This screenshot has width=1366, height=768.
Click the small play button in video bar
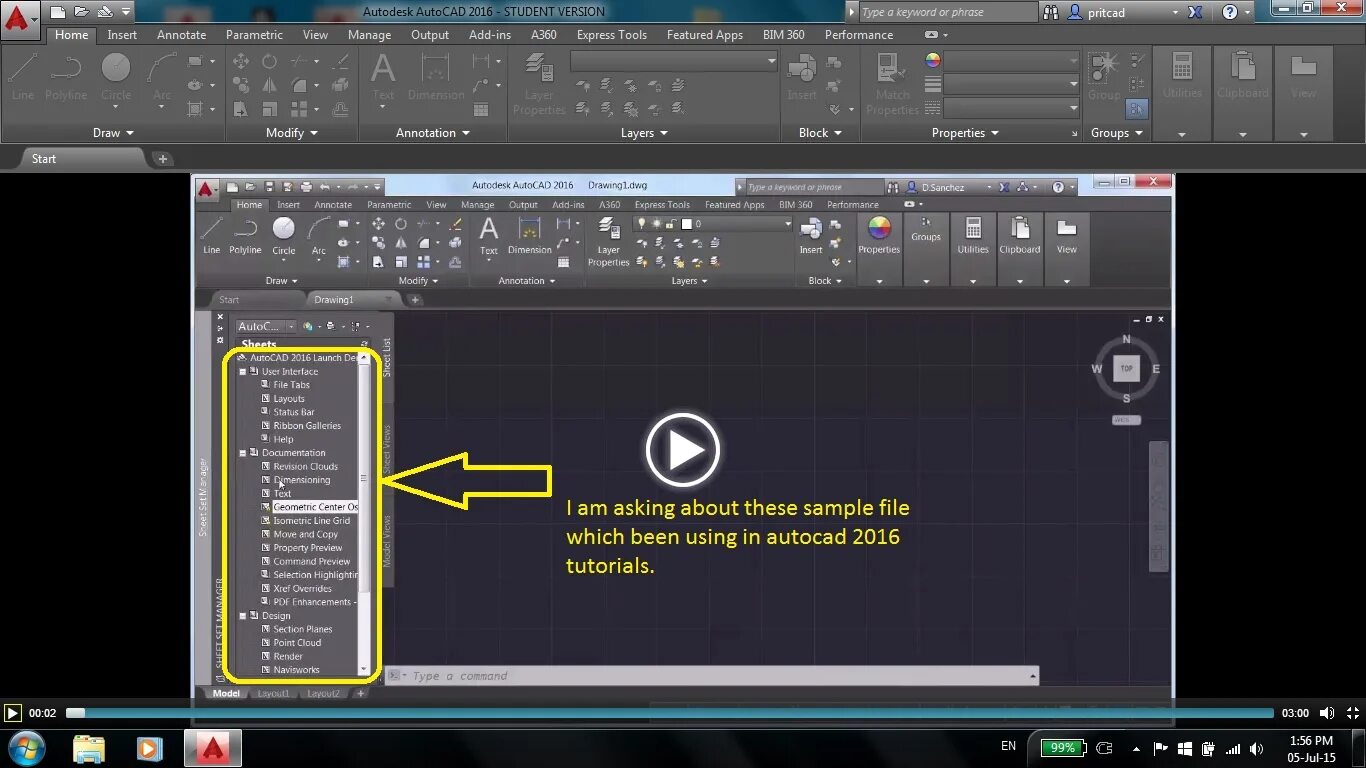12,713
